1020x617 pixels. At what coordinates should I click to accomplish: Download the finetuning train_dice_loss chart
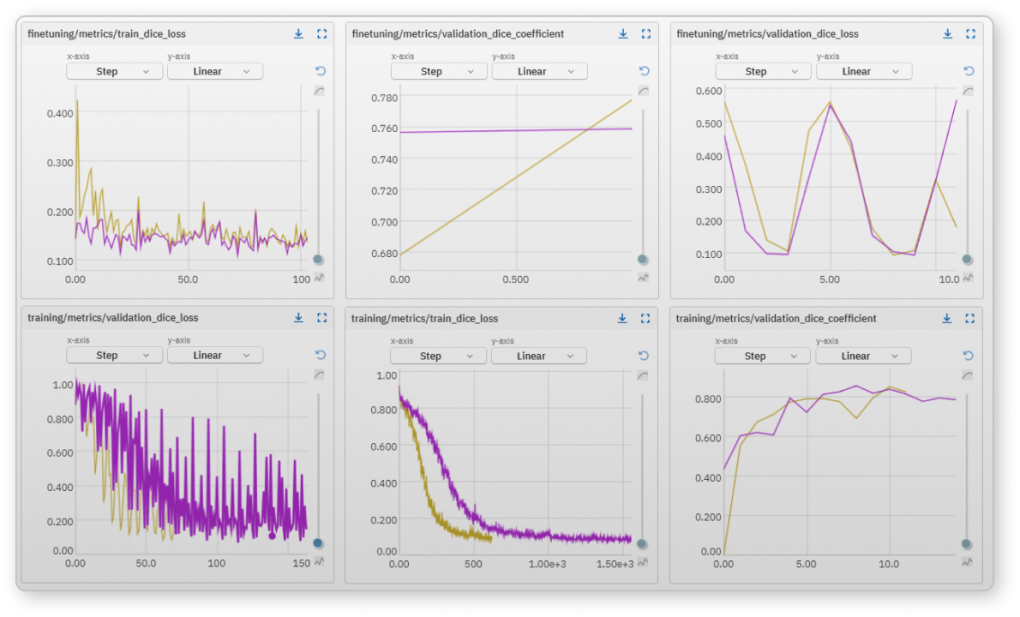[x=299, y=34]
